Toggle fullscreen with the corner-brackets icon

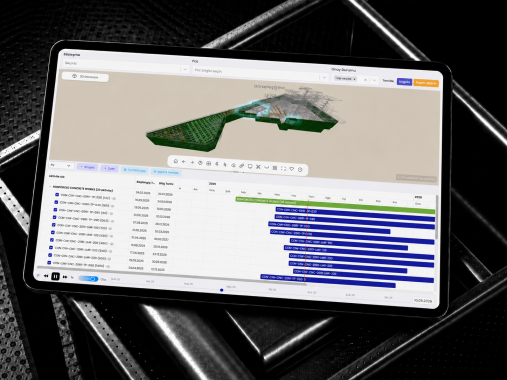pos(283,168)
